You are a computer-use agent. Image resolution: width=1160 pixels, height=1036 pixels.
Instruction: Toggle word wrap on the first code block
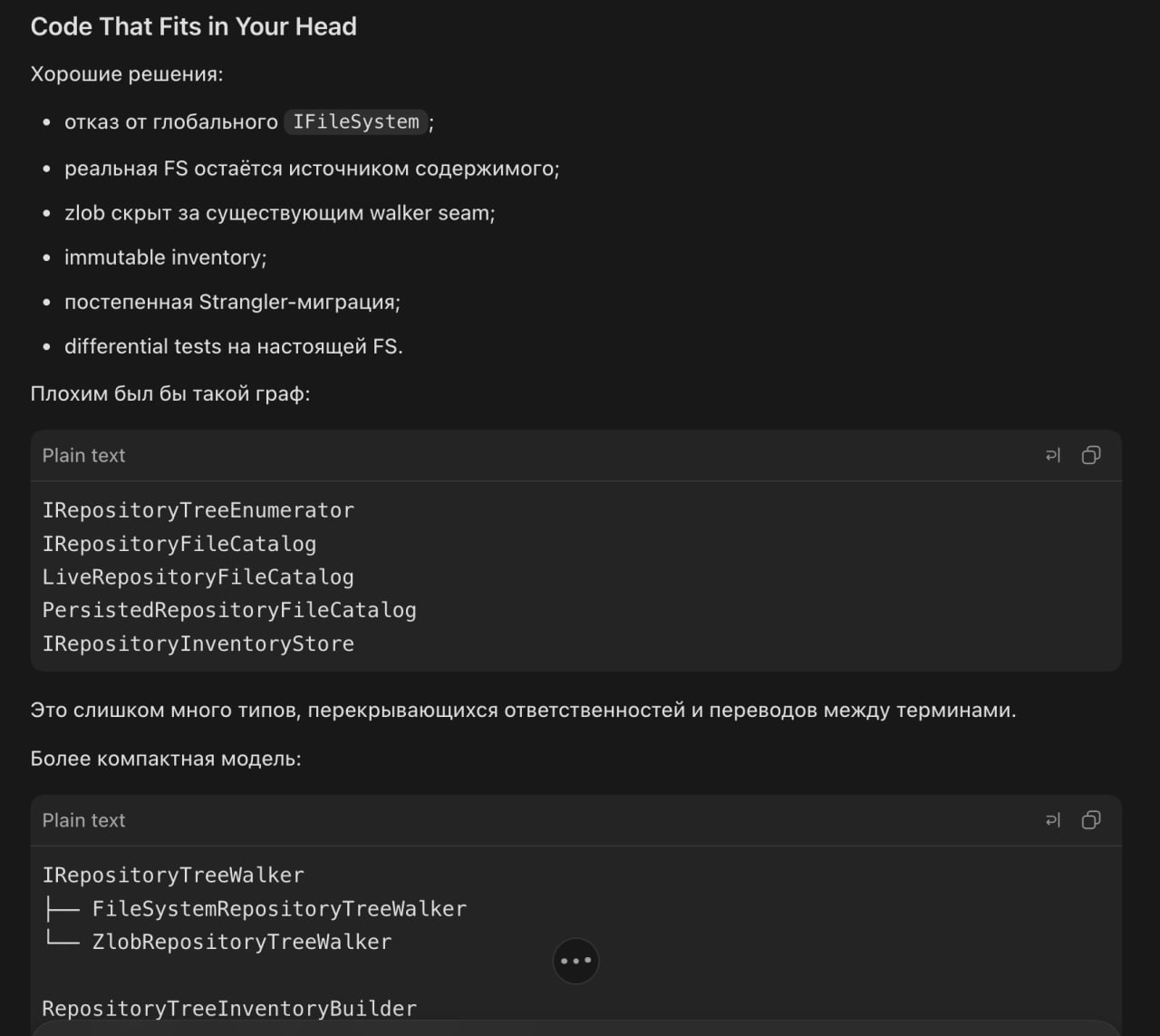tap(1052, 455)
